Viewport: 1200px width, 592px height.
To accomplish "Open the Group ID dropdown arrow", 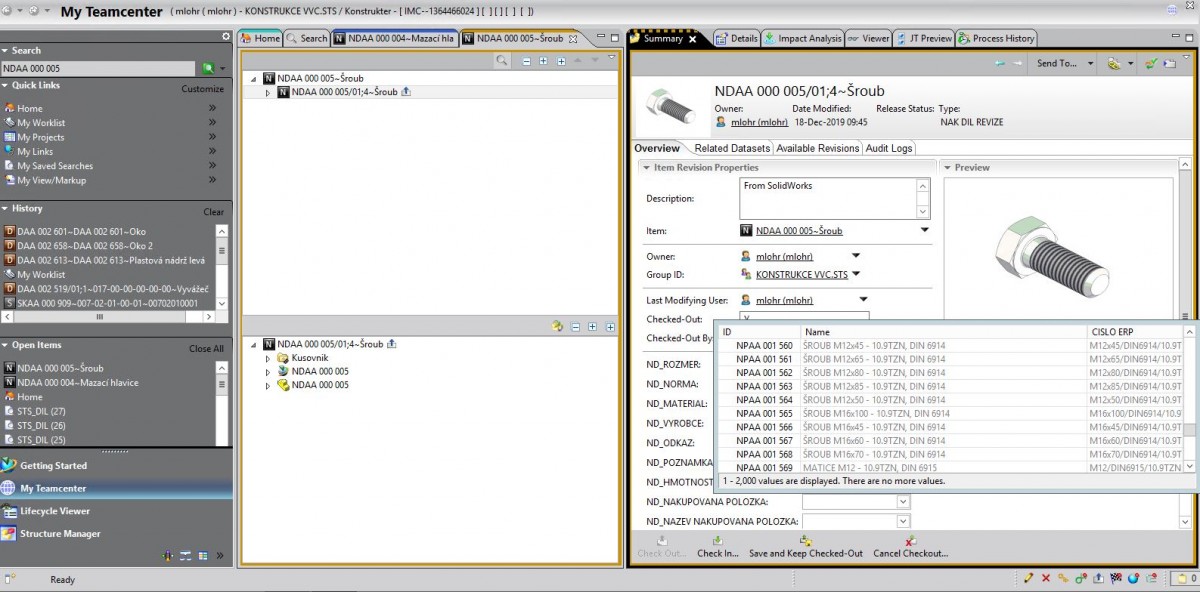I will 857,273.
